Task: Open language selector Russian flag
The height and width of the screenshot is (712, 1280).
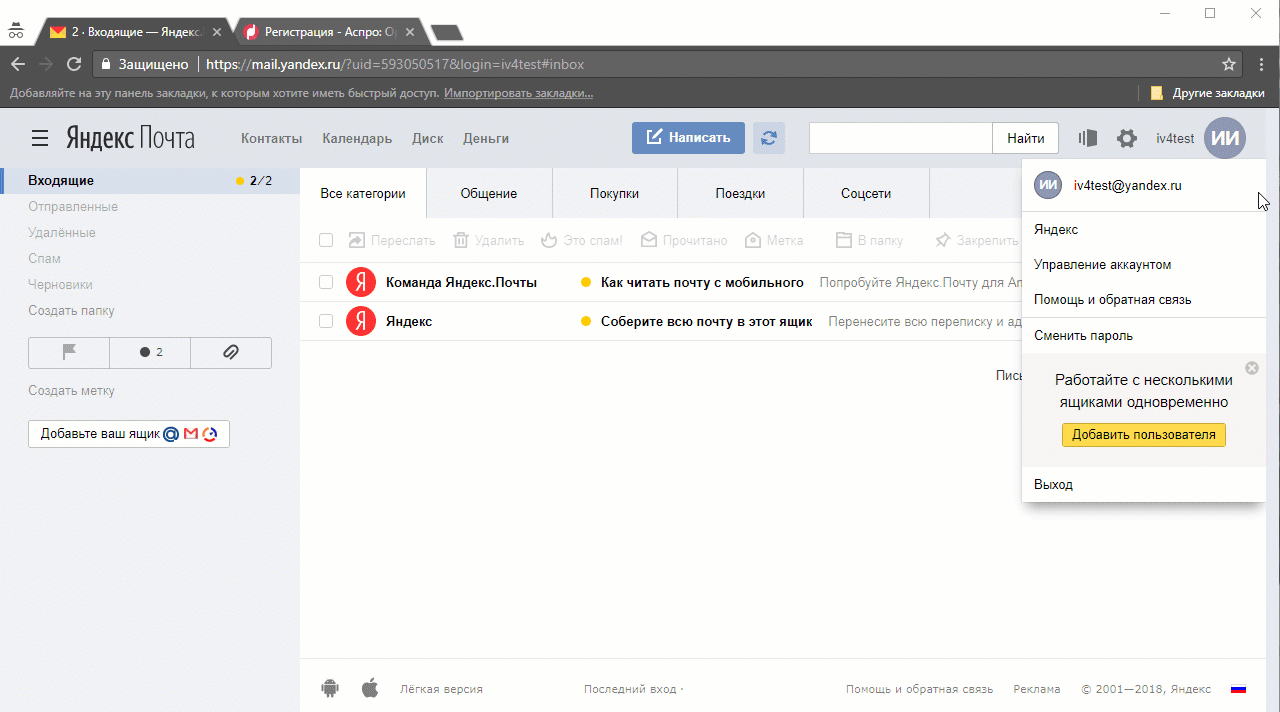Action: pos(1238,689)
